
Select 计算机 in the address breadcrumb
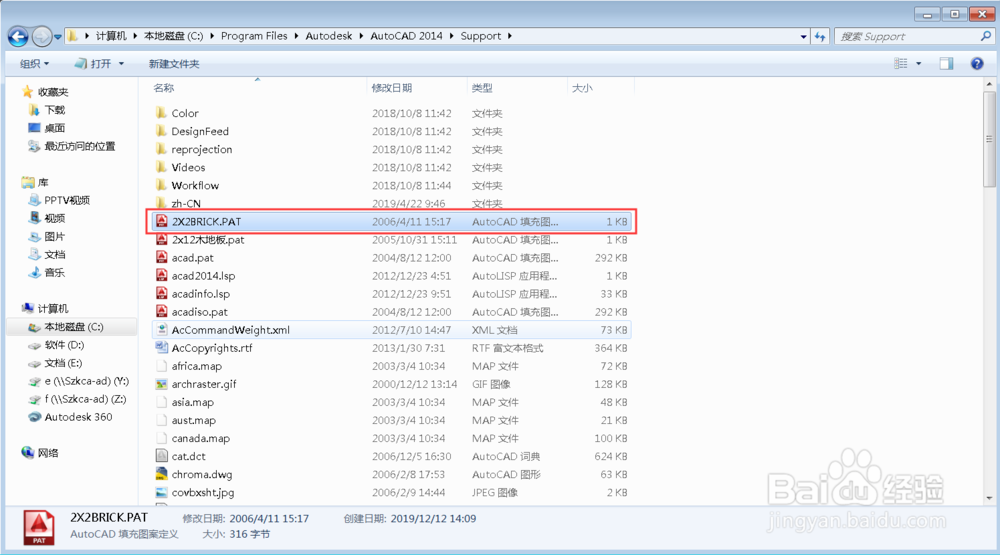111,36
